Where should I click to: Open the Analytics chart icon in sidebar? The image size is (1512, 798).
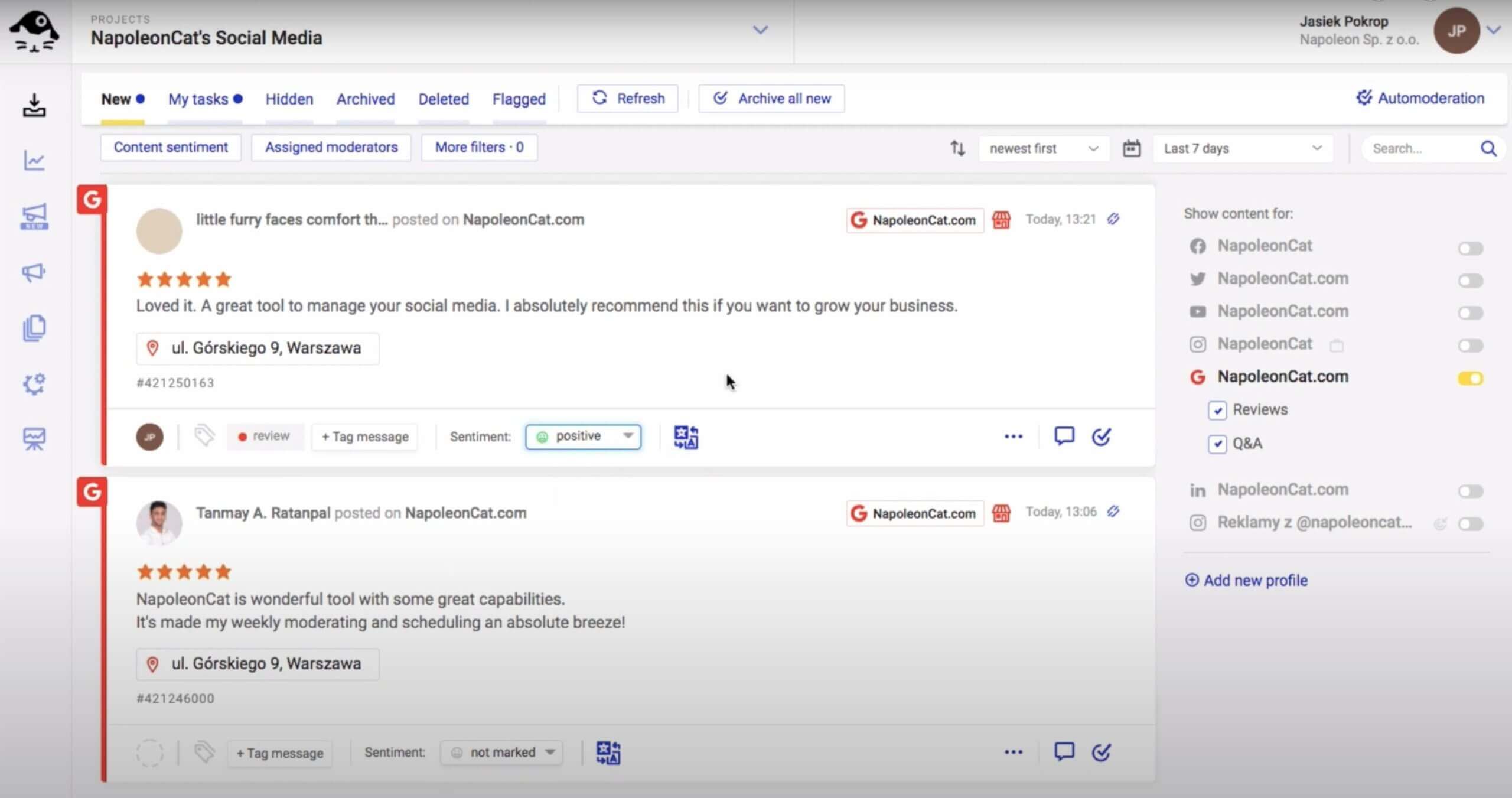point(34,160)
